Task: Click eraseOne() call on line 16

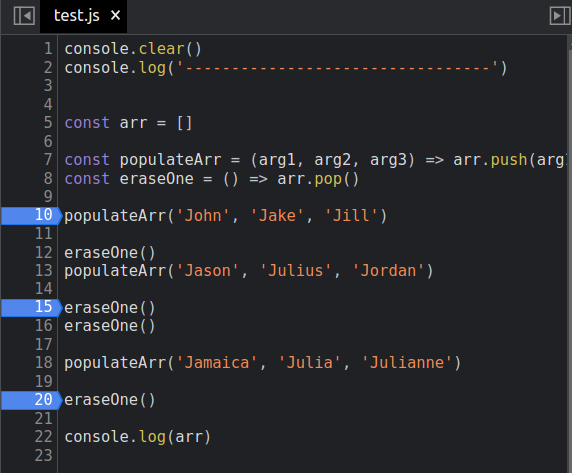Action: click(x=110, y=326)
